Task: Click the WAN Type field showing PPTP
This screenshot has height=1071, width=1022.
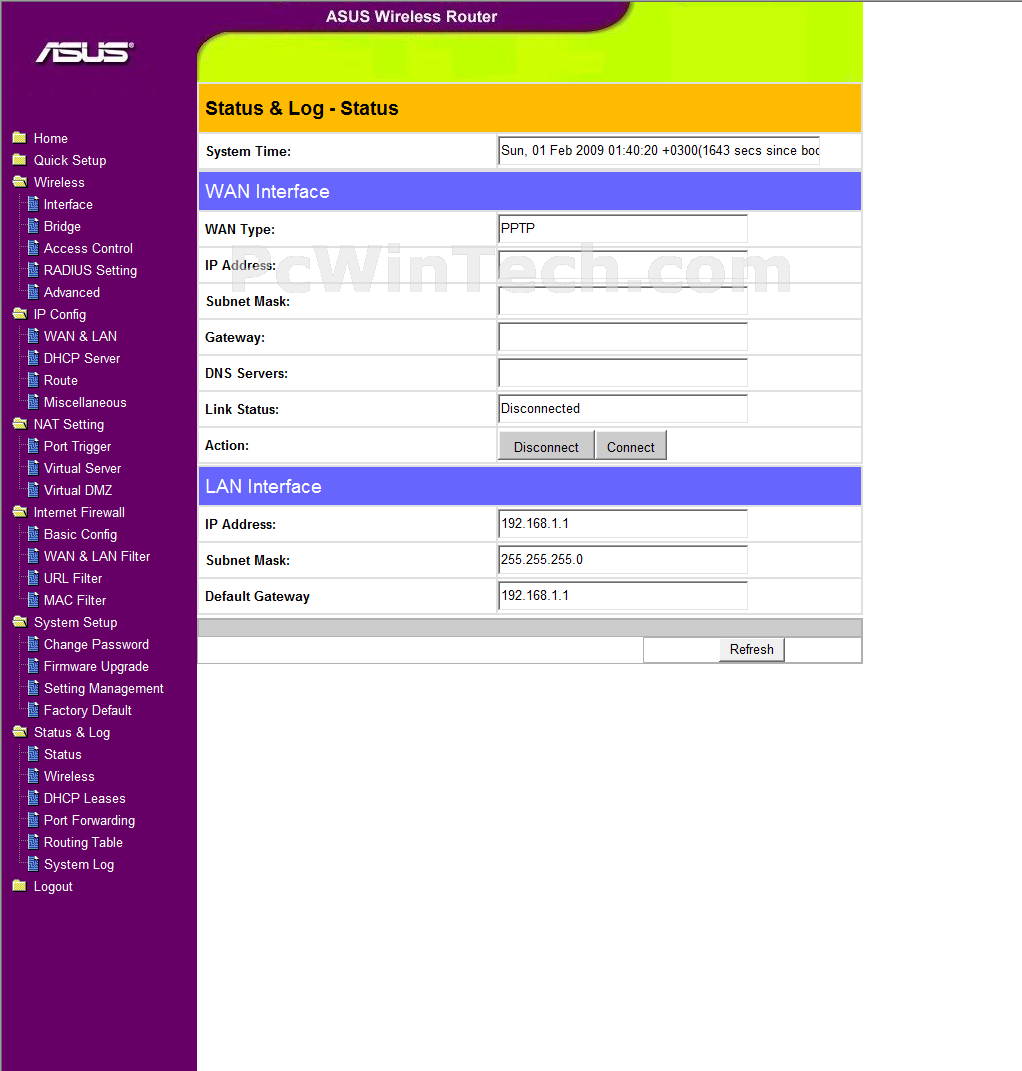Action: coord(623,229)
